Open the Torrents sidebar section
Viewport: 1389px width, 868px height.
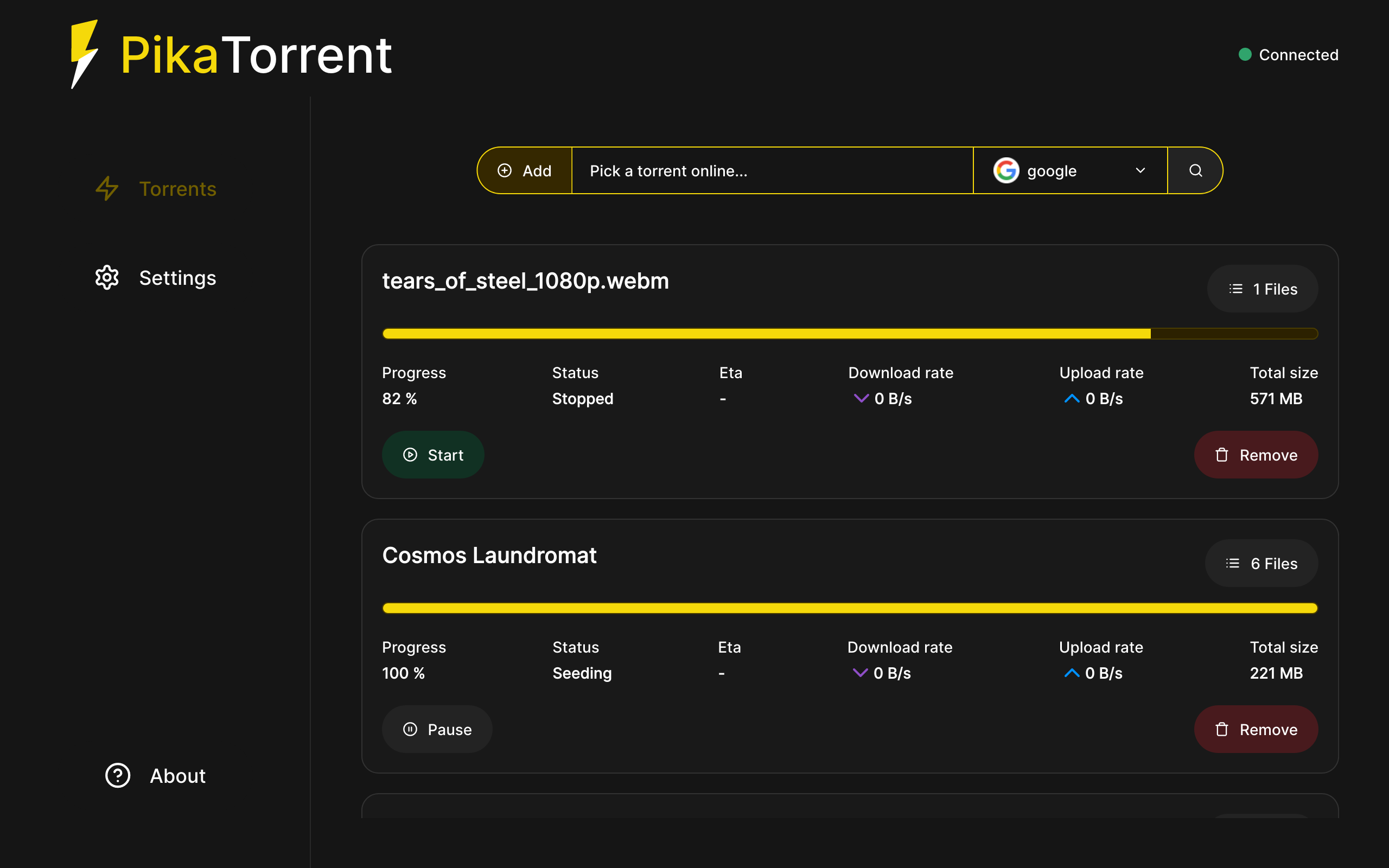tap(156, 189)
